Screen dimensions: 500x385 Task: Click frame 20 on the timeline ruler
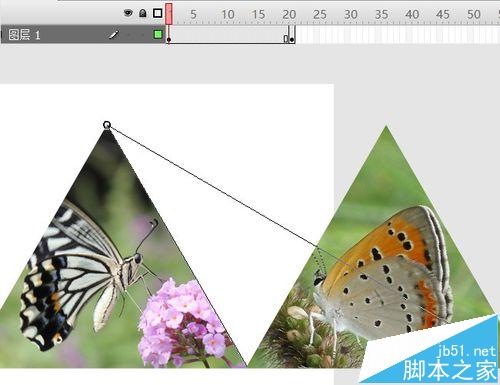pyautogui.click(x=289, y=14)
